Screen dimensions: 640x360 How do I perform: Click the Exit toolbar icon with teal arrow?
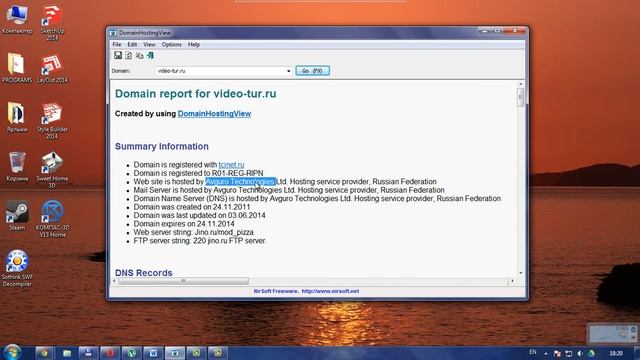point(150,56)
